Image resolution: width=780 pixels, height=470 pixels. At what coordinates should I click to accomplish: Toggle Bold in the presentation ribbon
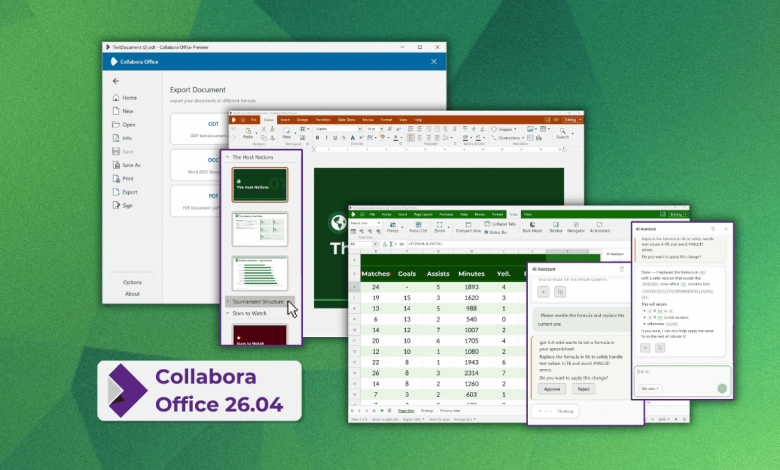click(317, 138)
